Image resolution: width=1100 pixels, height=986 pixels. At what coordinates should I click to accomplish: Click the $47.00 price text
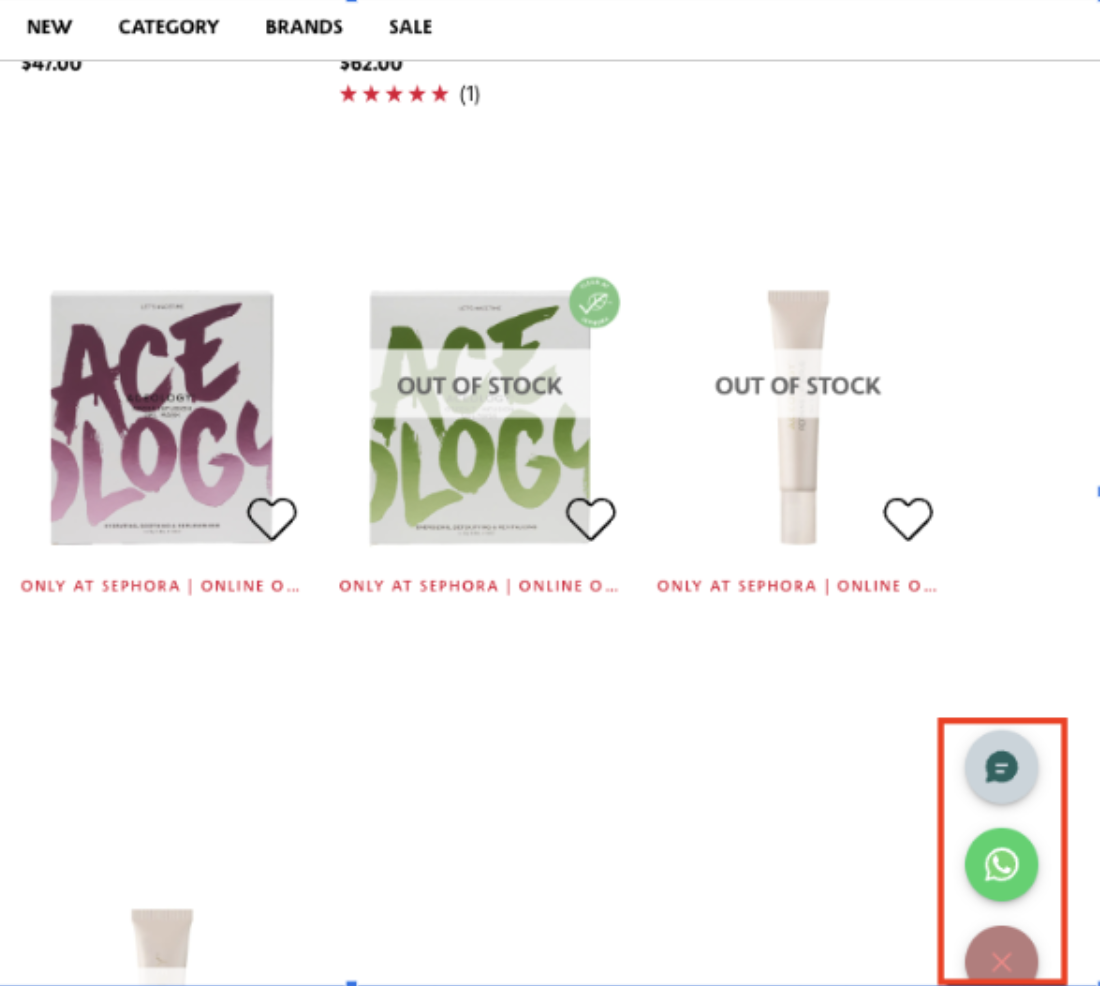(x=51, y=65)
